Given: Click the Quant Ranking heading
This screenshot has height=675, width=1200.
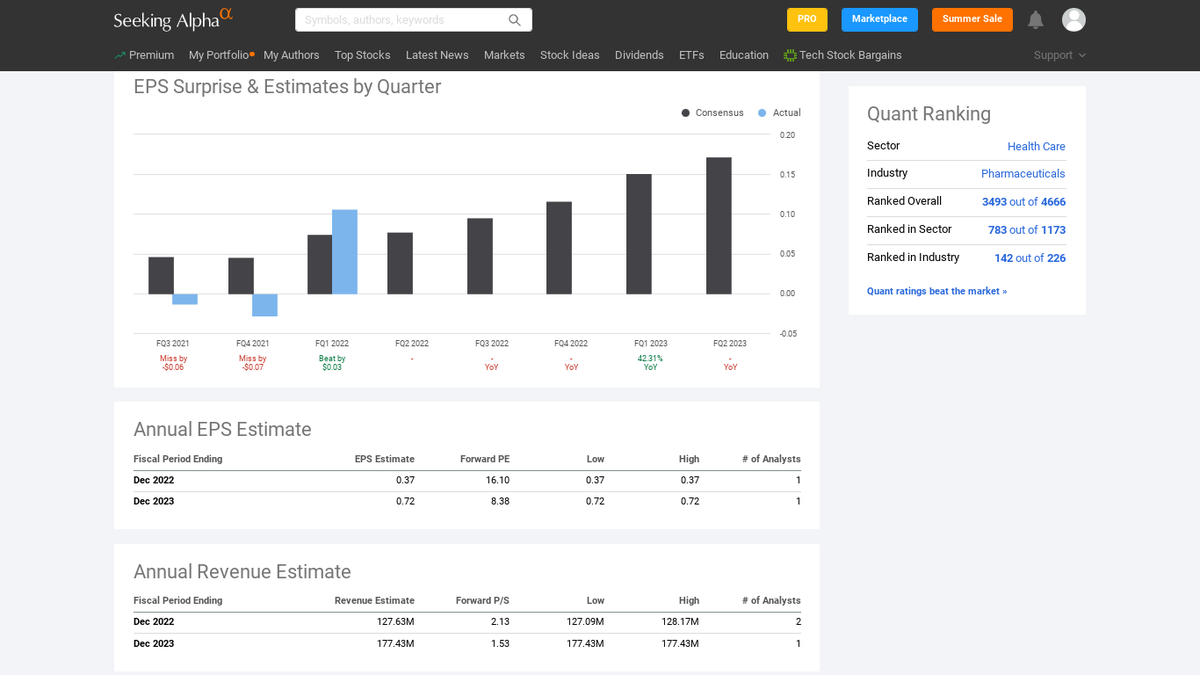Looking at the screenshot, I should coord(929,114).
